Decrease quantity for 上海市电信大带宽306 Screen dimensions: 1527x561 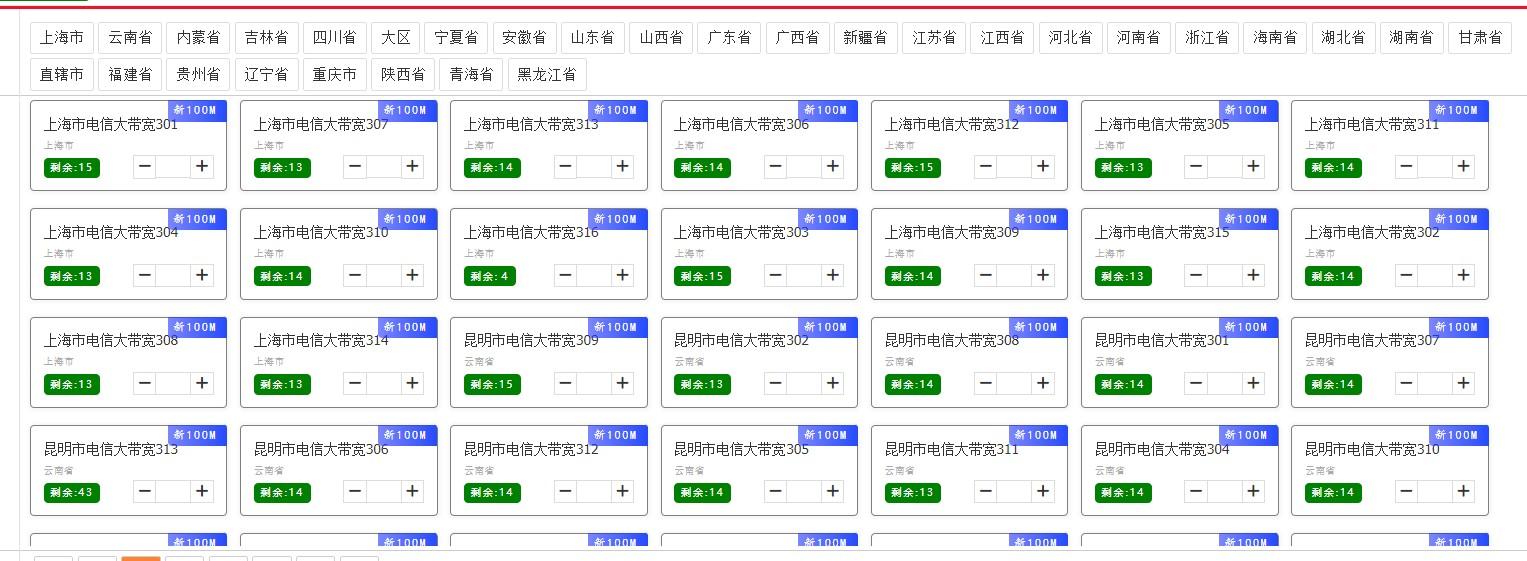click(x=775, y=166)
